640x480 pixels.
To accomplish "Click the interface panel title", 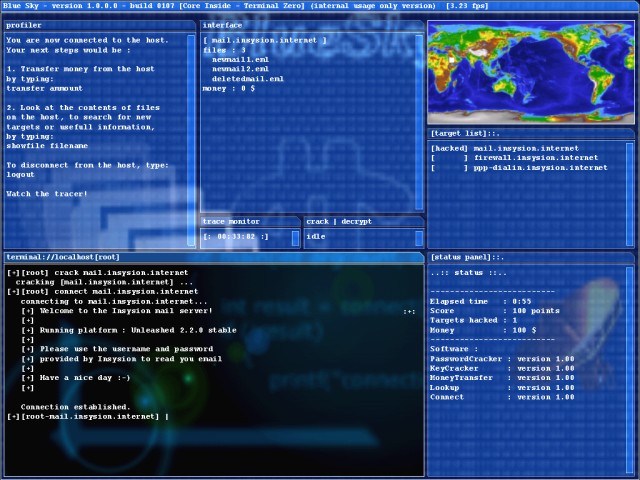I will pos(222,25).
